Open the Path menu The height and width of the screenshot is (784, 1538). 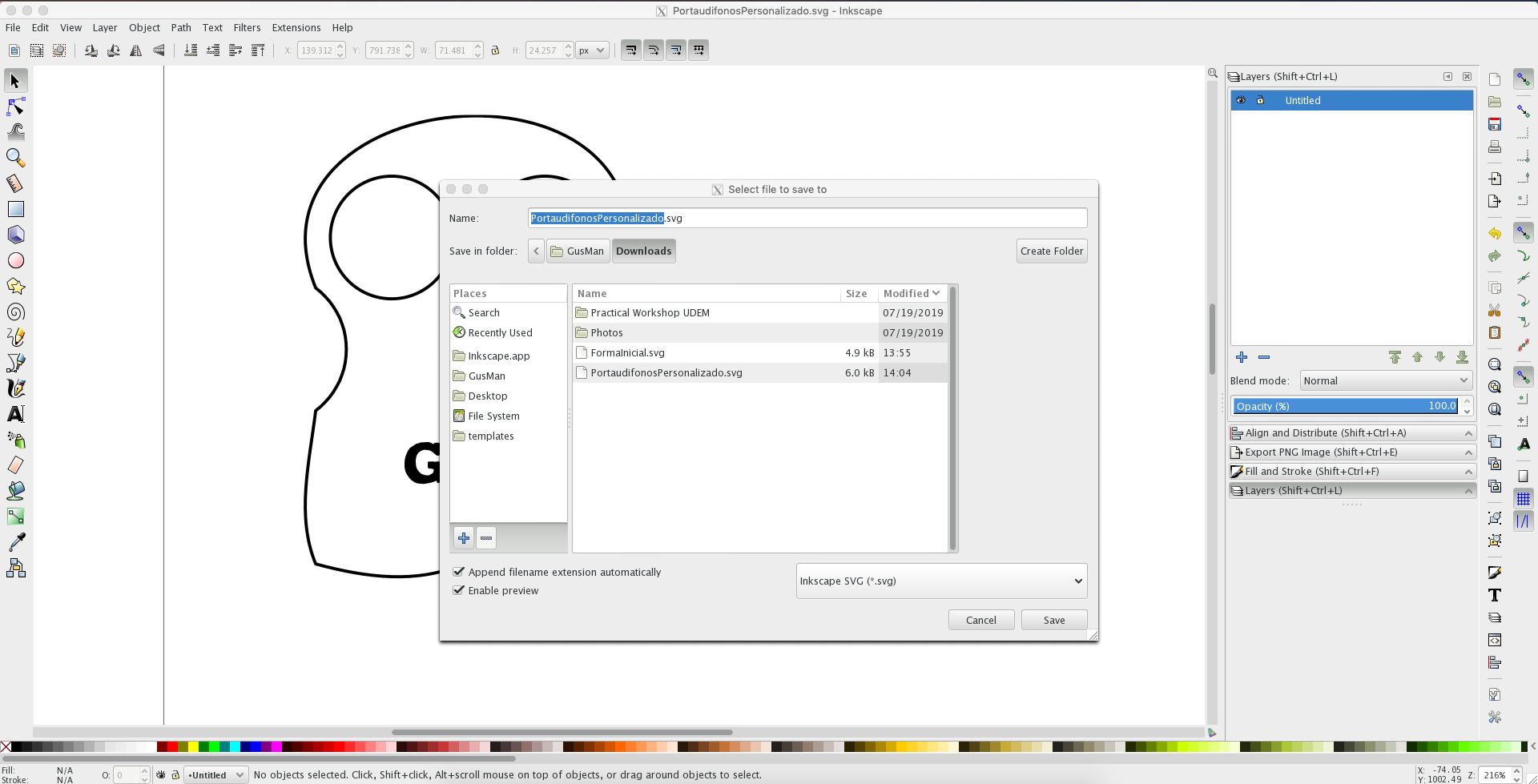(x=181, y=27)
